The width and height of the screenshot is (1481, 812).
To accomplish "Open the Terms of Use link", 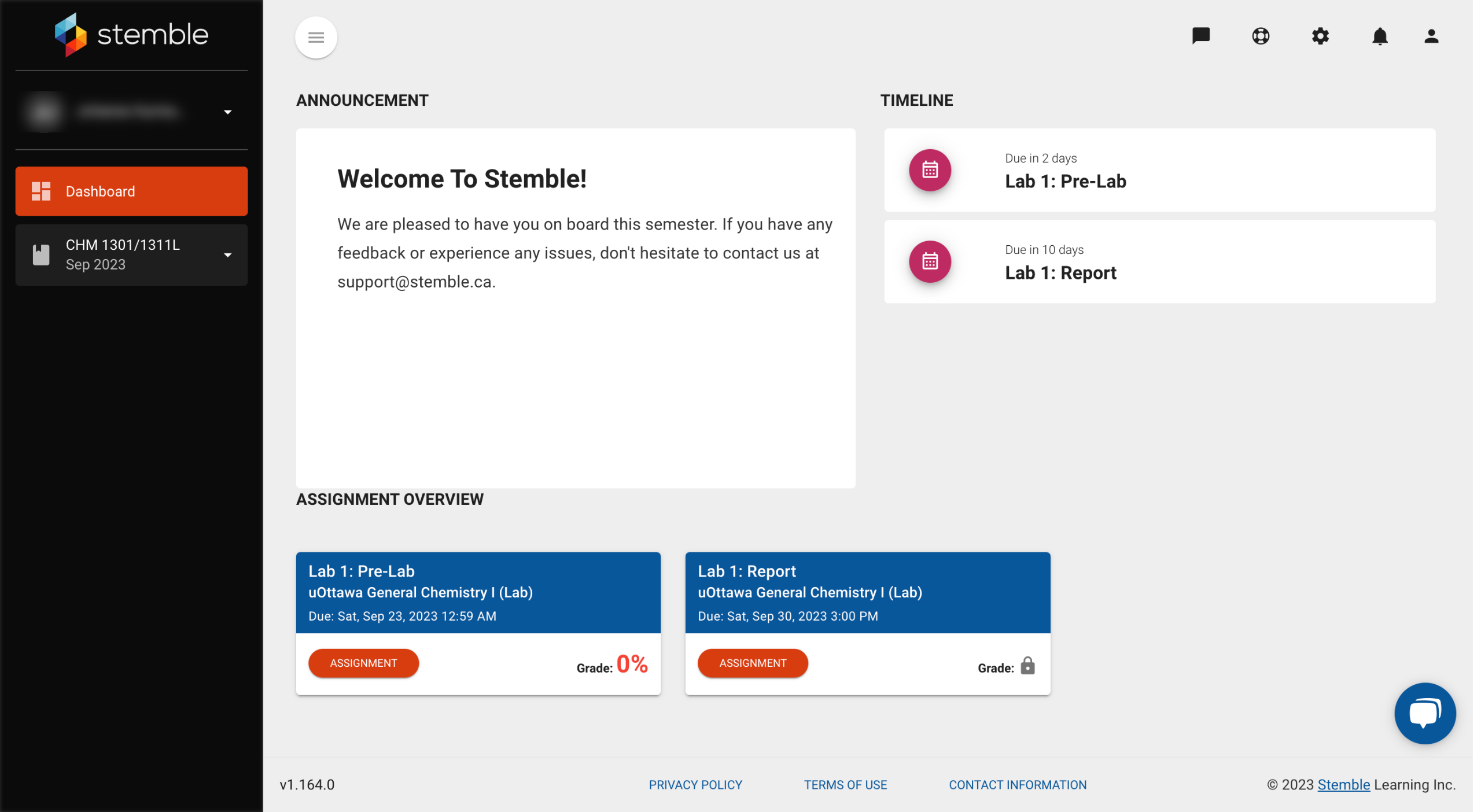I will pyautogui.click(x=845, y=785).
